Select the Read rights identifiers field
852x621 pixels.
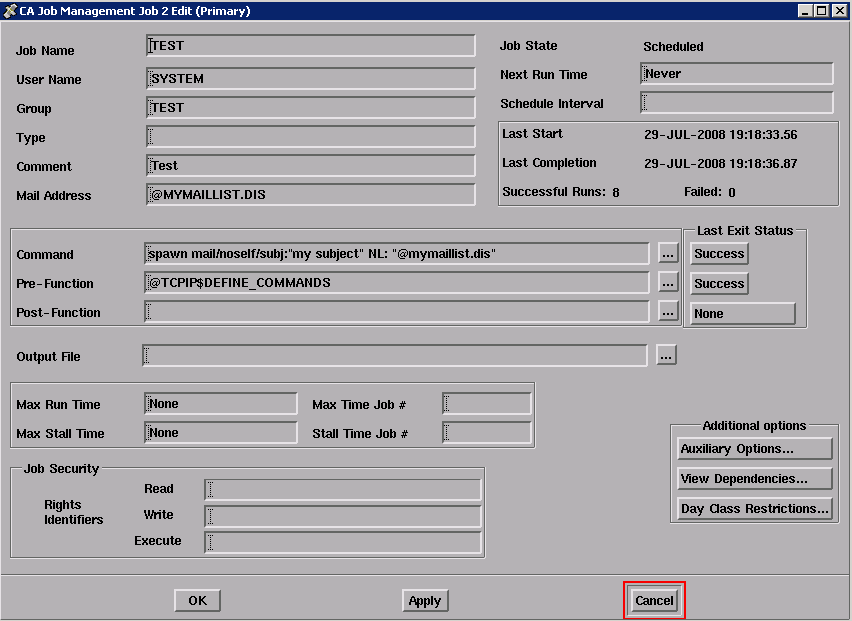point(345,489)
